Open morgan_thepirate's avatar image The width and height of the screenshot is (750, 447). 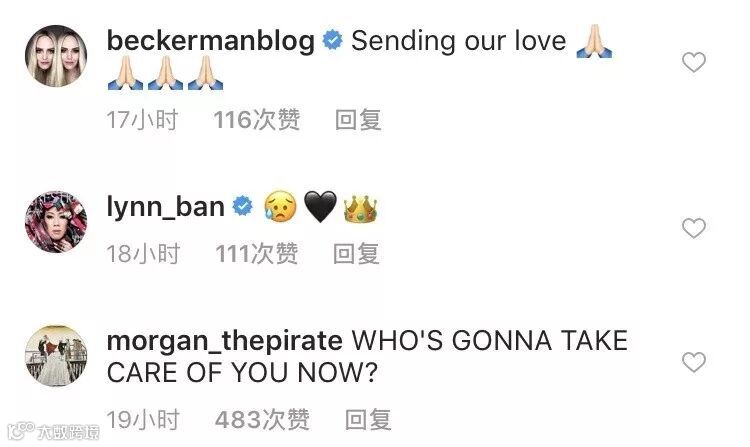click(56, 356)
